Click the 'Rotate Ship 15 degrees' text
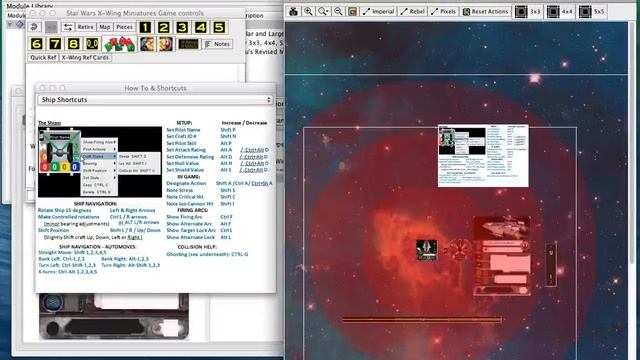 (x=64, y=210)
